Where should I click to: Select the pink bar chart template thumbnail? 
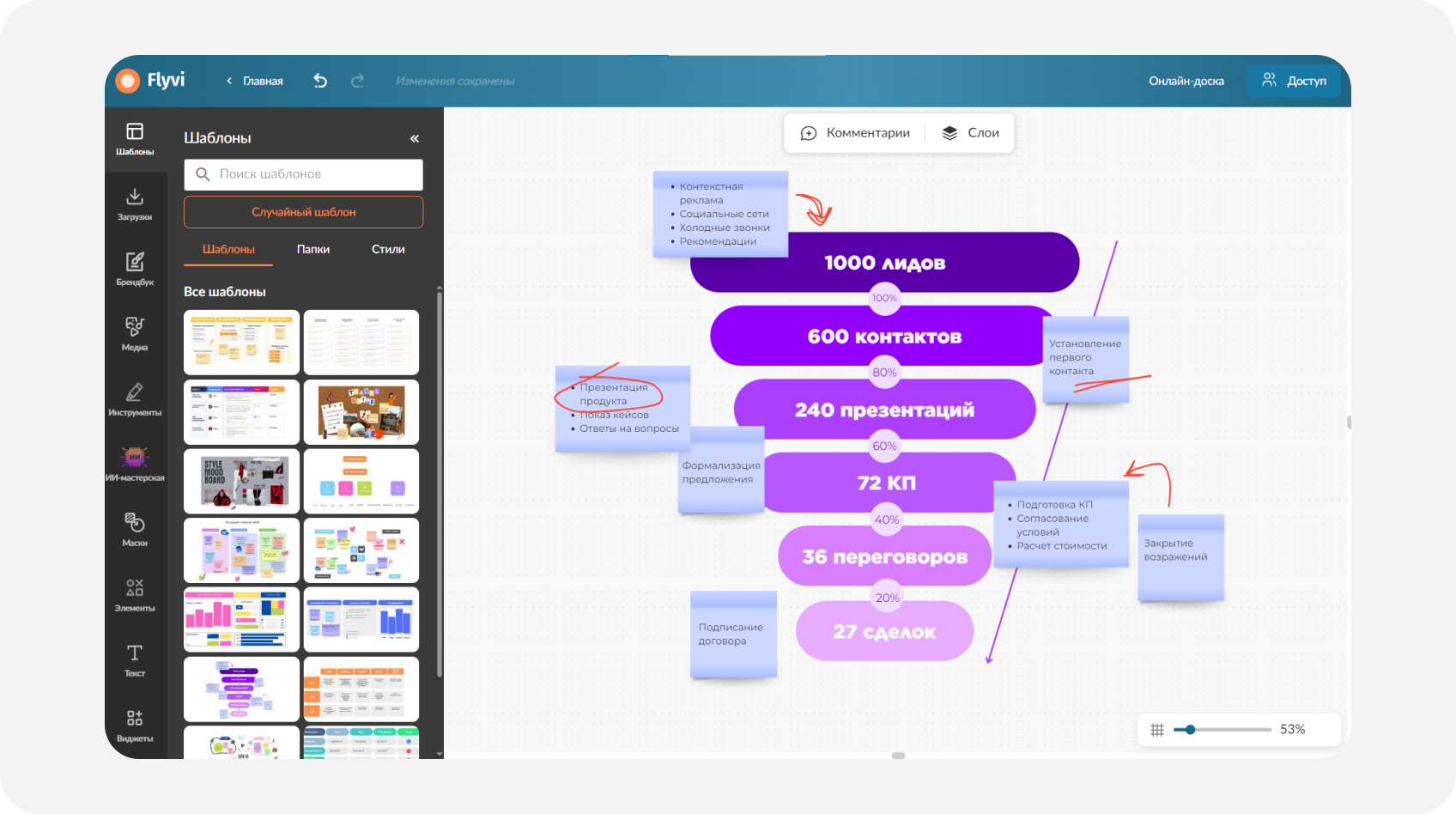[x=241, y=620]
